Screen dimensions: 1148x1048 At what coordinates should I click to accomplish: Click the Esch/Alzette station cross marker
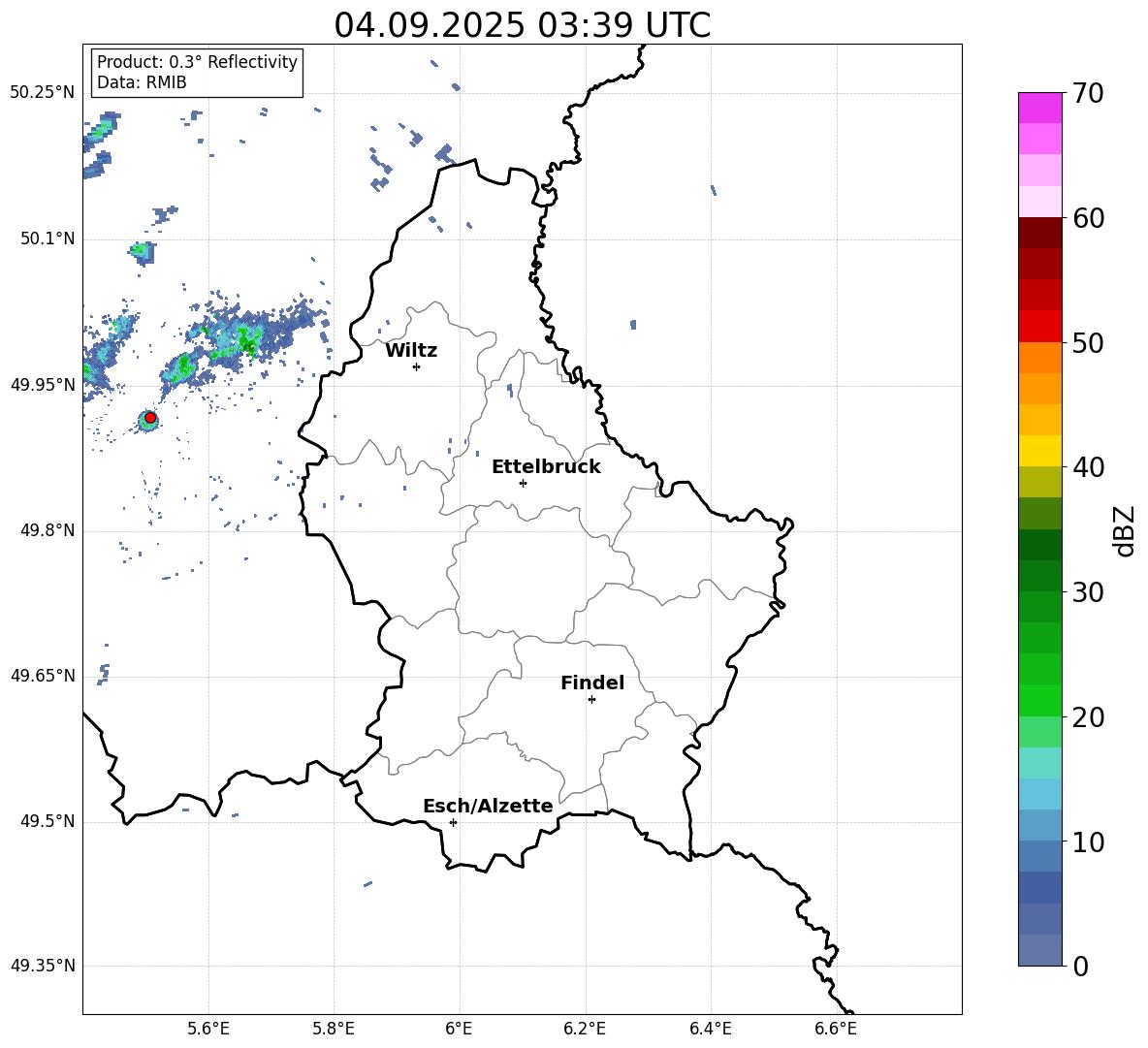(453, 822)
